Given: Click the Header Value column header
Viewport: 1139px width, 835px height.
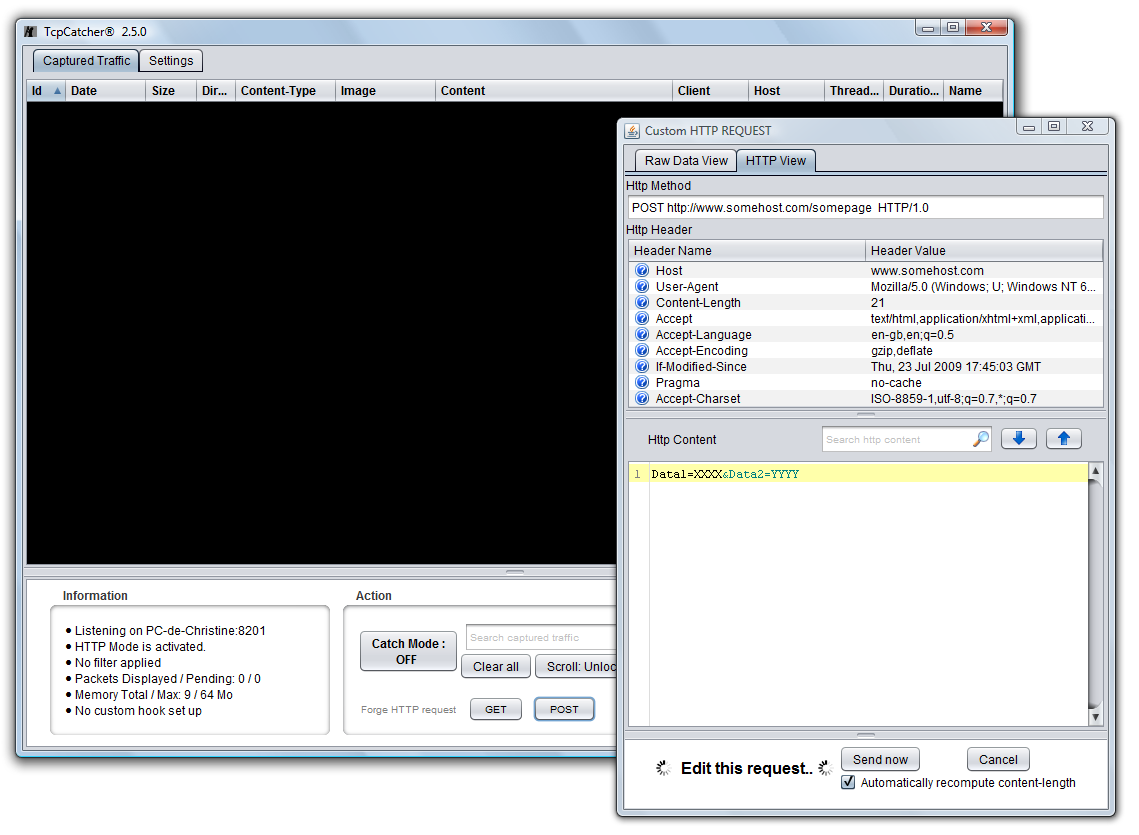Looking at the screenshot, I should [984, 251].
